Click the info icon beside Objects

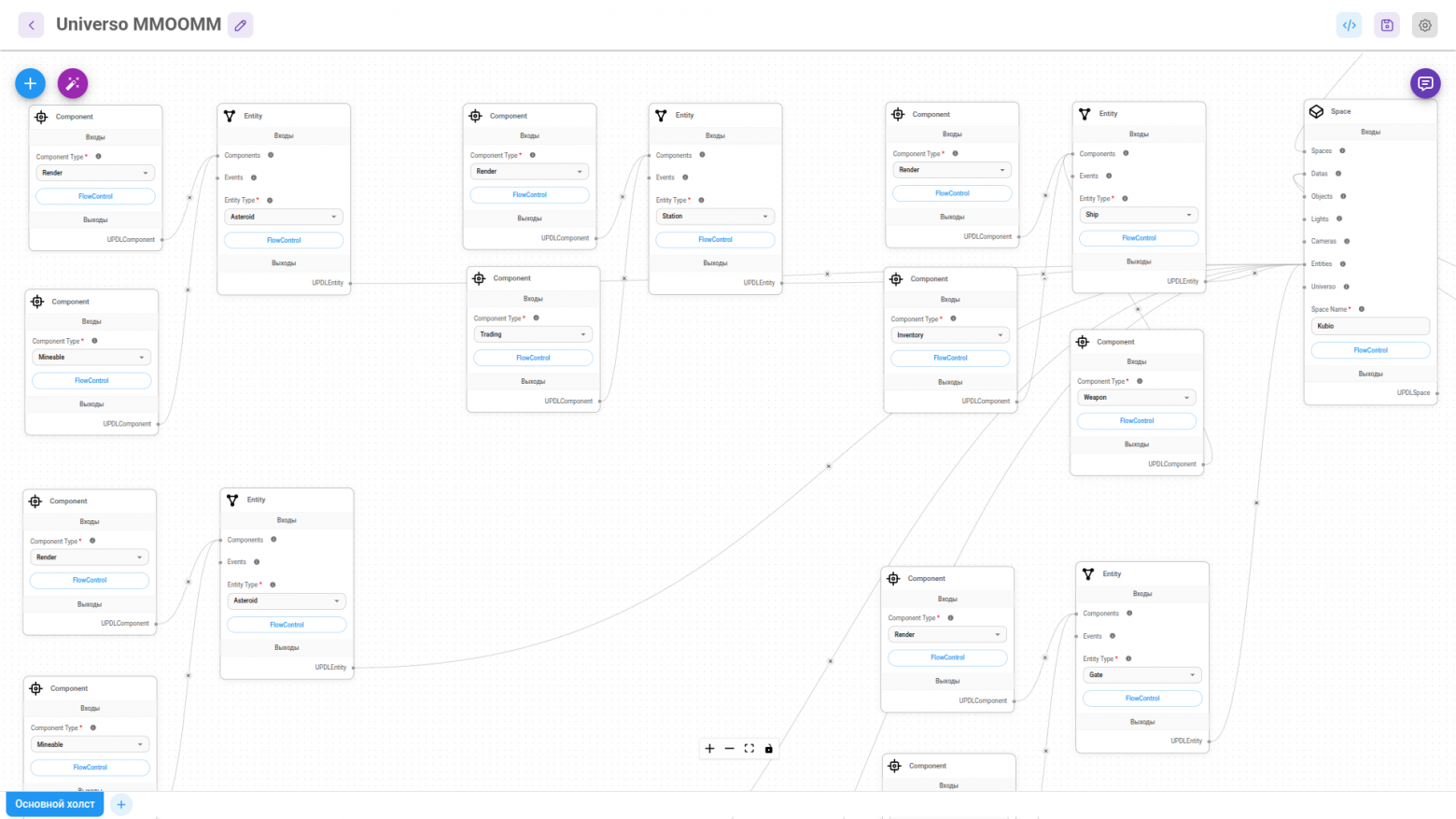(x=1343, y=196)
